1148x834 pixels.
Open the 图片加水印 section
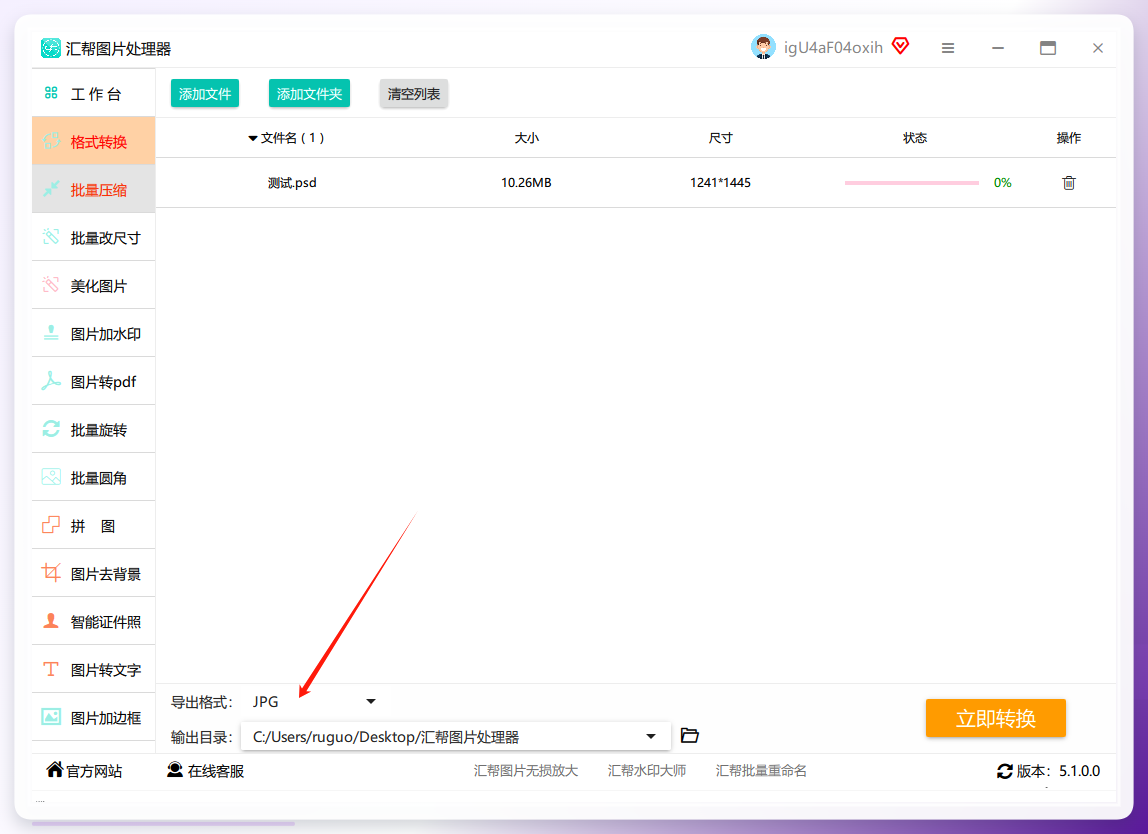(94, 334)
